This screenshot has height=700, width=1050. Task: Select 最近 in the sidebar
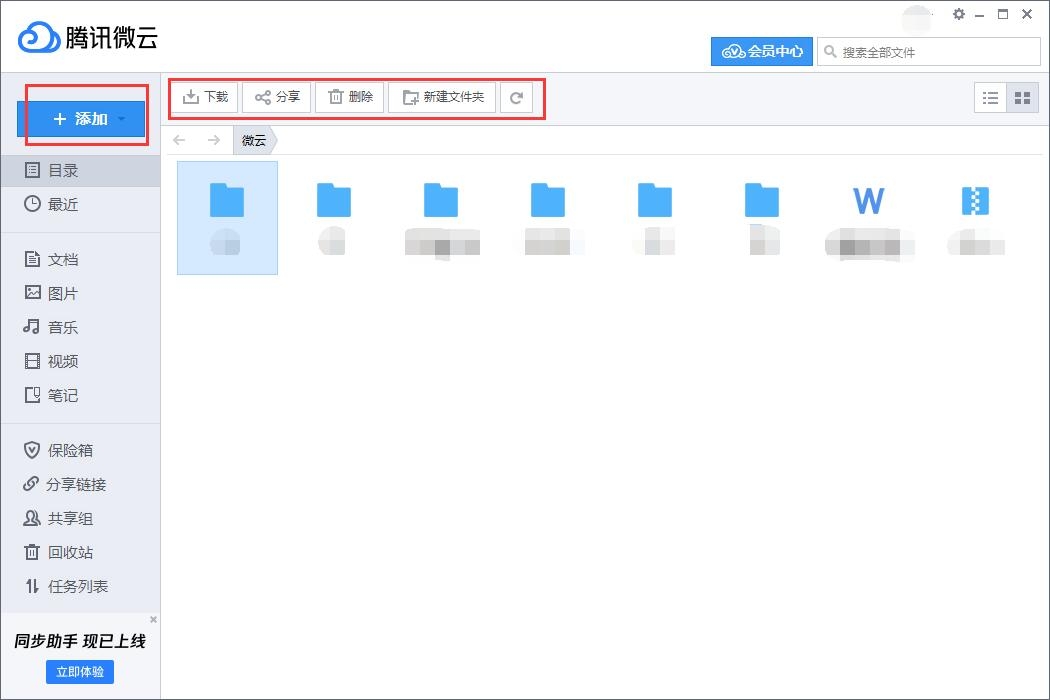click(51, 204)
